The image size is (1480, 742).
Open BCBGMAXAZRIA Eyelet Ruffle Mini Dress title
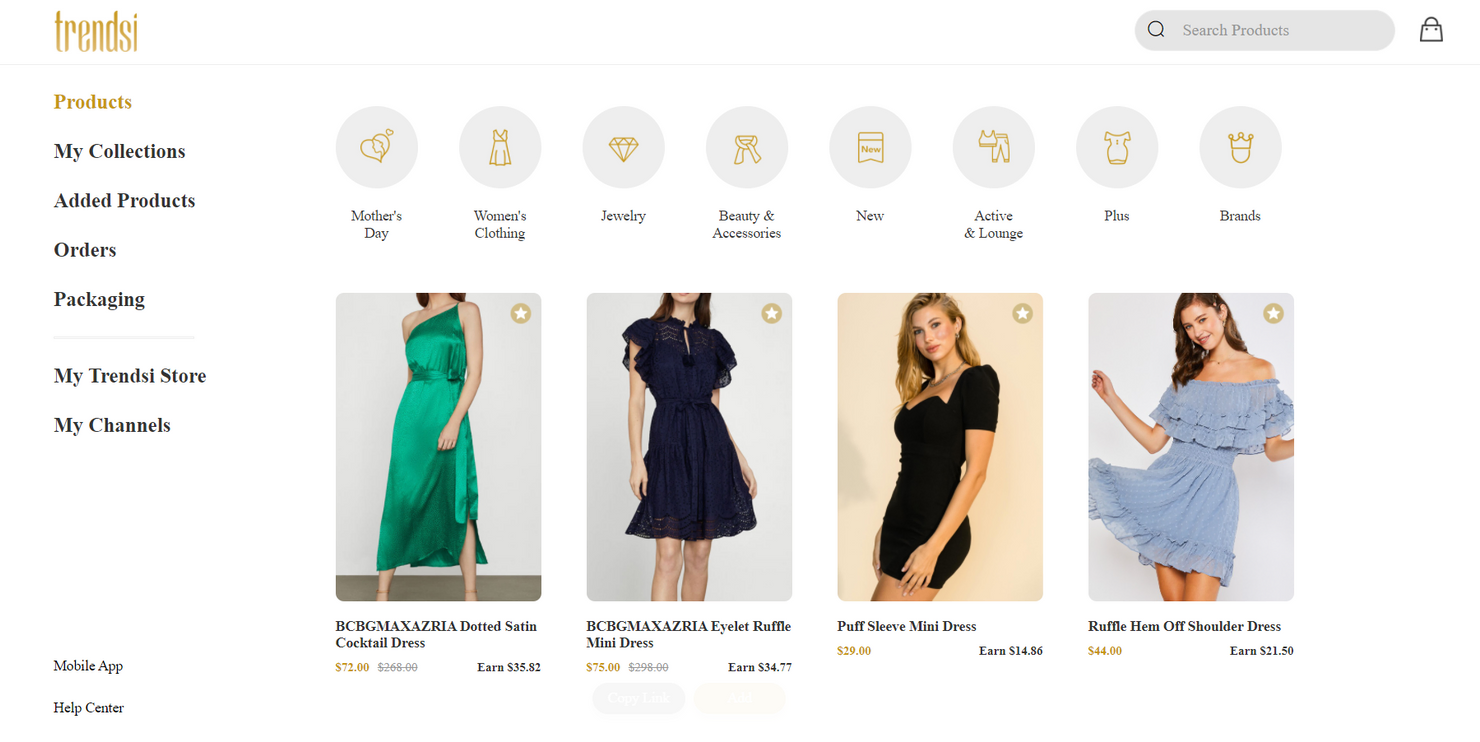pos(688,634)
